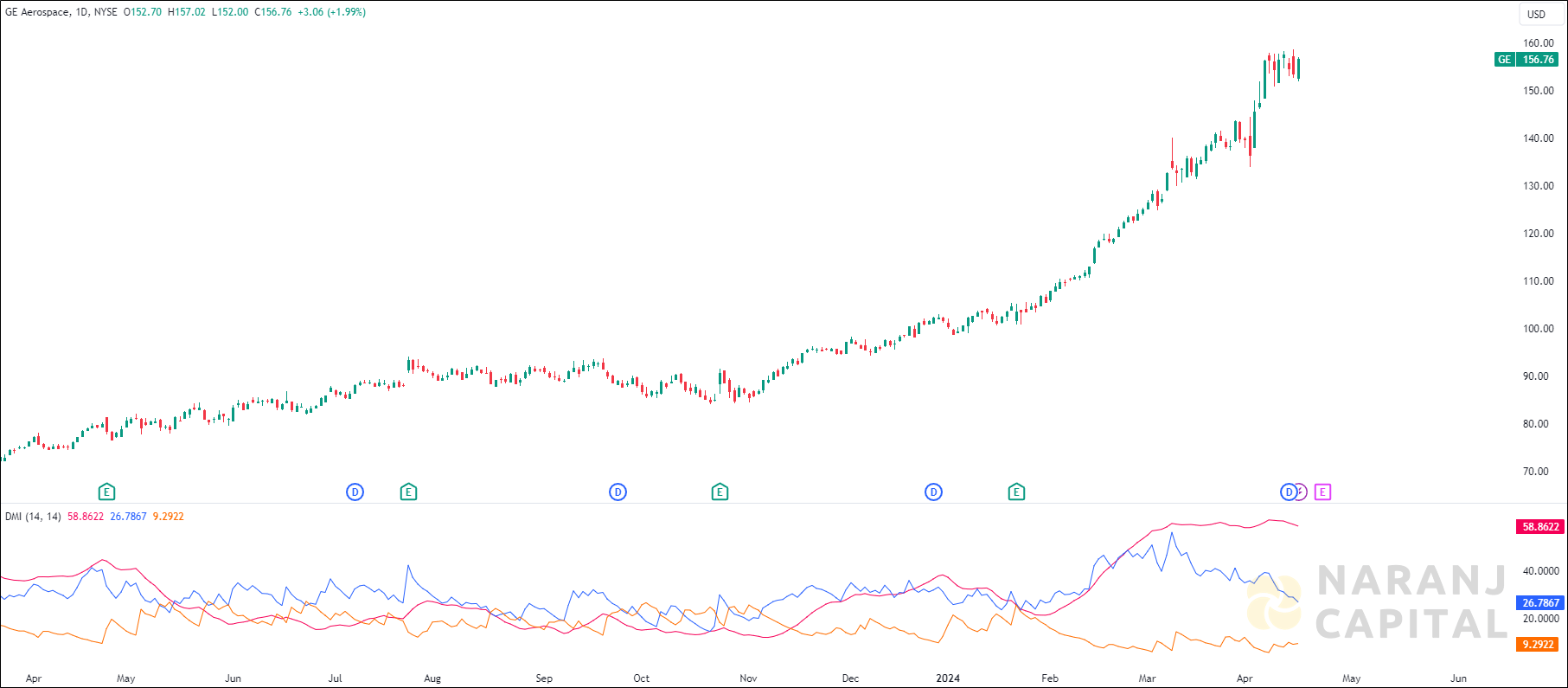Click the orange 9.2922 scale label

(x=1538, y=644)
